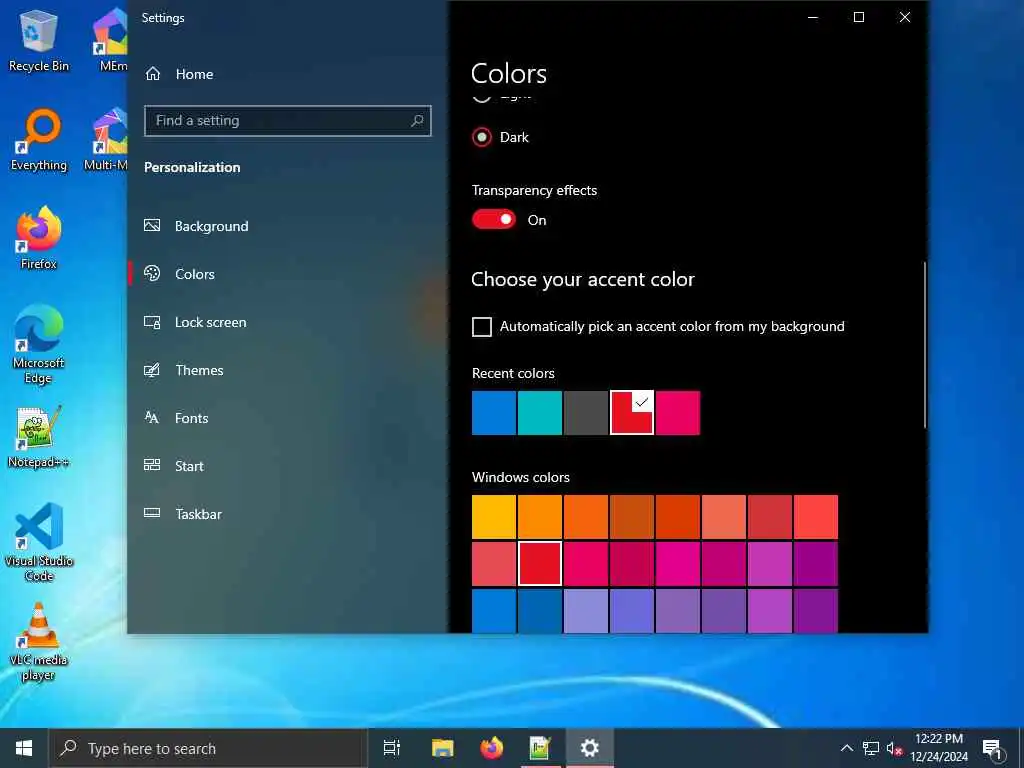1024x768 pixels.
Task: Select the Firefox desktop shortcut
Action: (39, 238)
